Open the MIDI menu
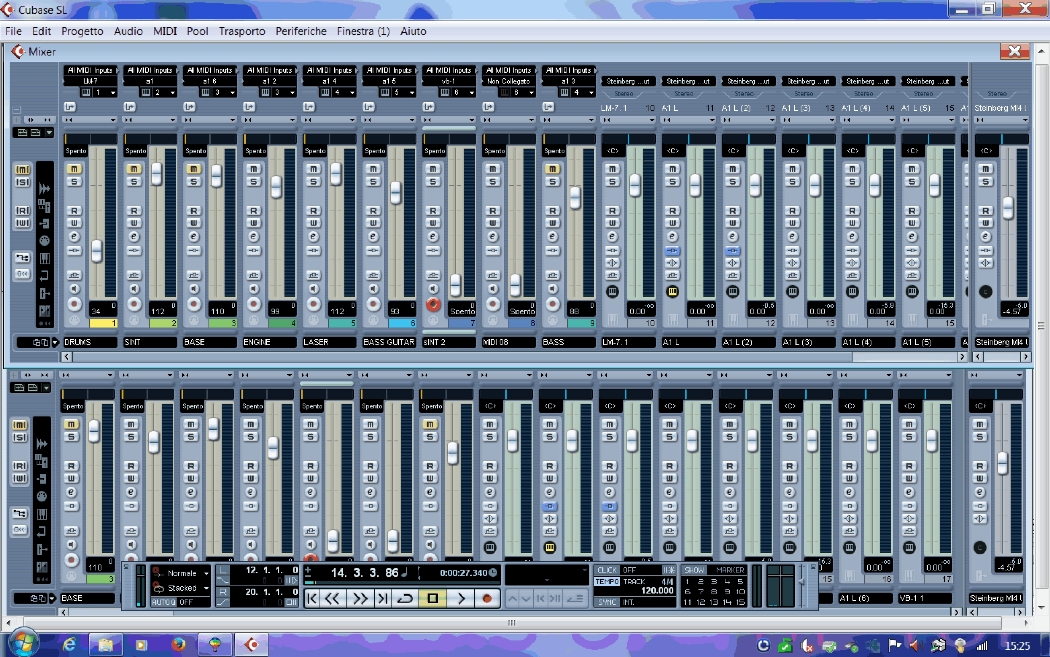 point(165,31)
